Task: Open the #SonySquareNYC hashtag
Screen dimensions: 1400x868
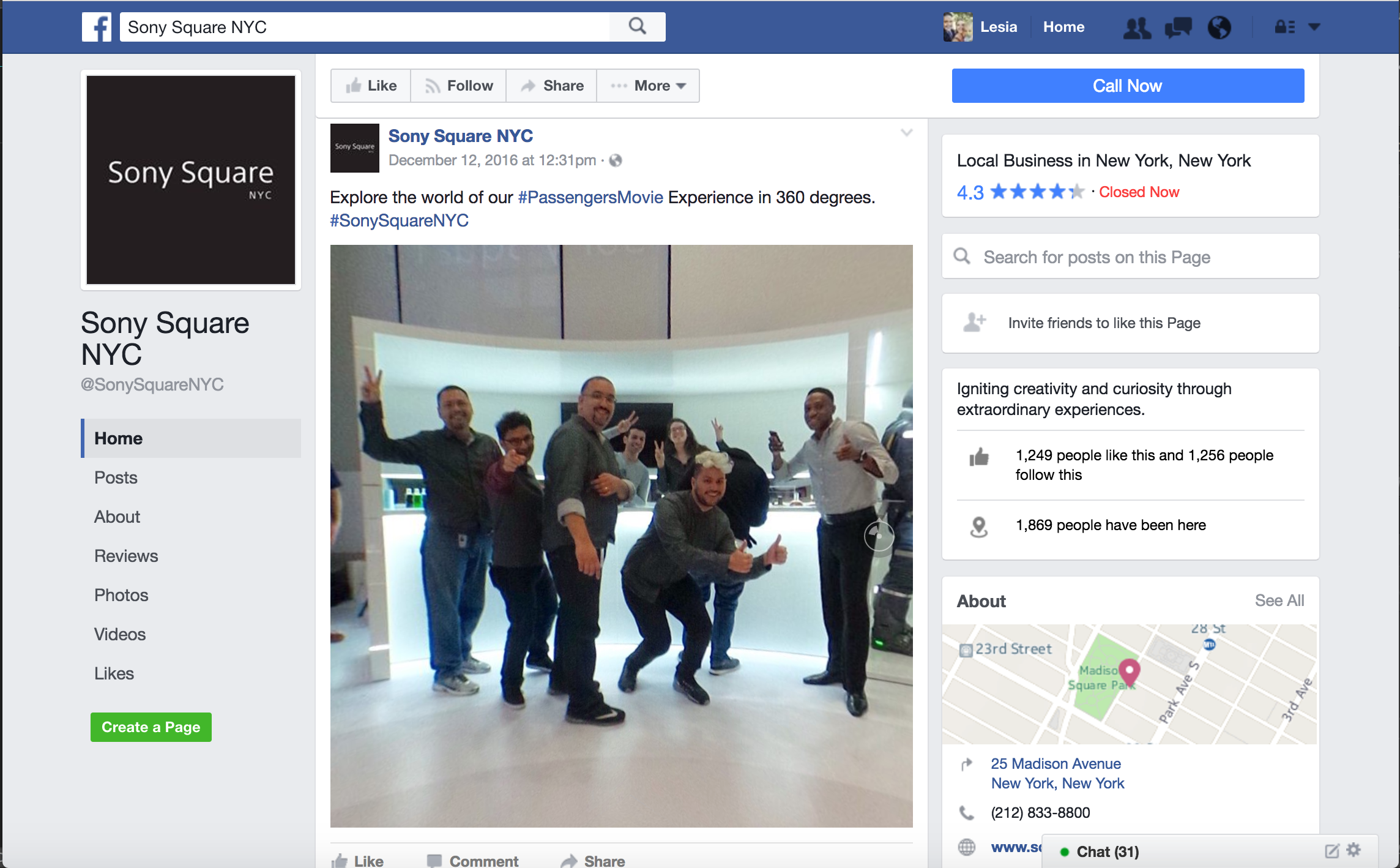Action: pyautogui.click(x=399, y=220)
